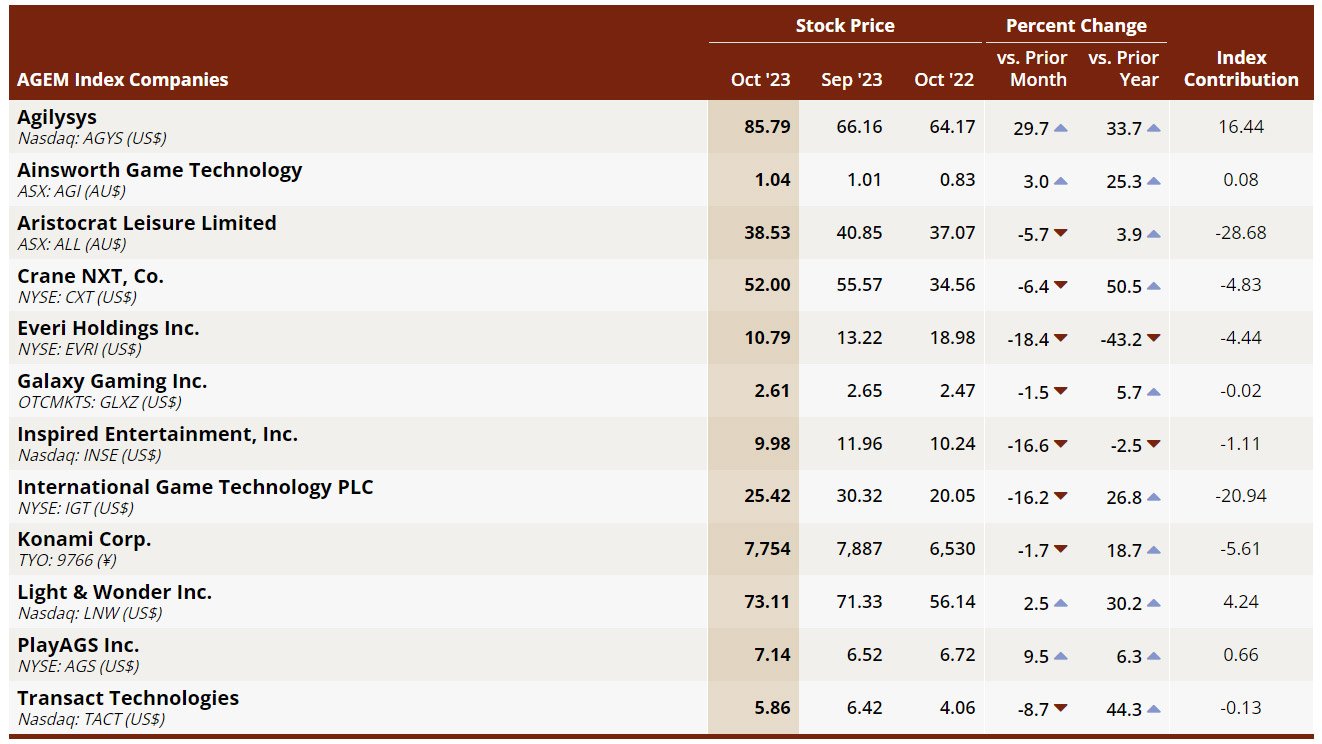The image size is (1322, 744).
Task: Select Konami's Oct '23 price 7,754
Action: click(x=766, y=549)
